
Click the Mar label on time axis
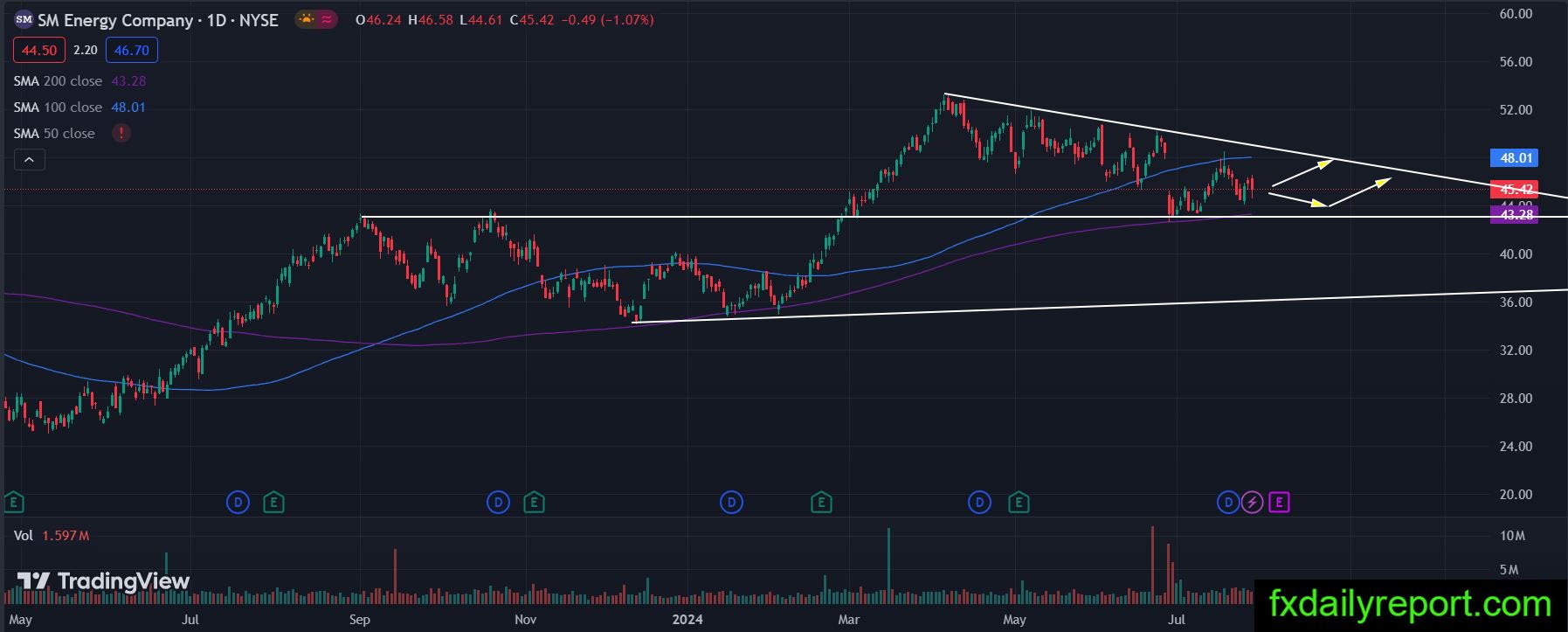(x=848, y=620)
